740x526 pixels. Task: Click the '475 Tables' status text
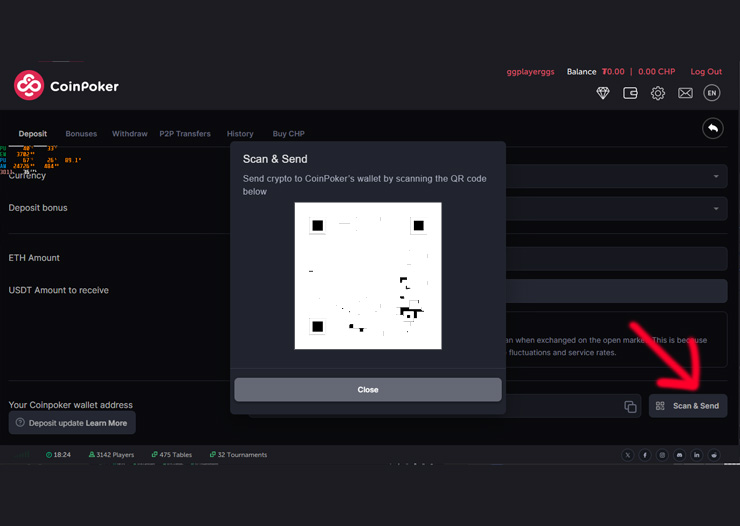[x=176, y=455]
